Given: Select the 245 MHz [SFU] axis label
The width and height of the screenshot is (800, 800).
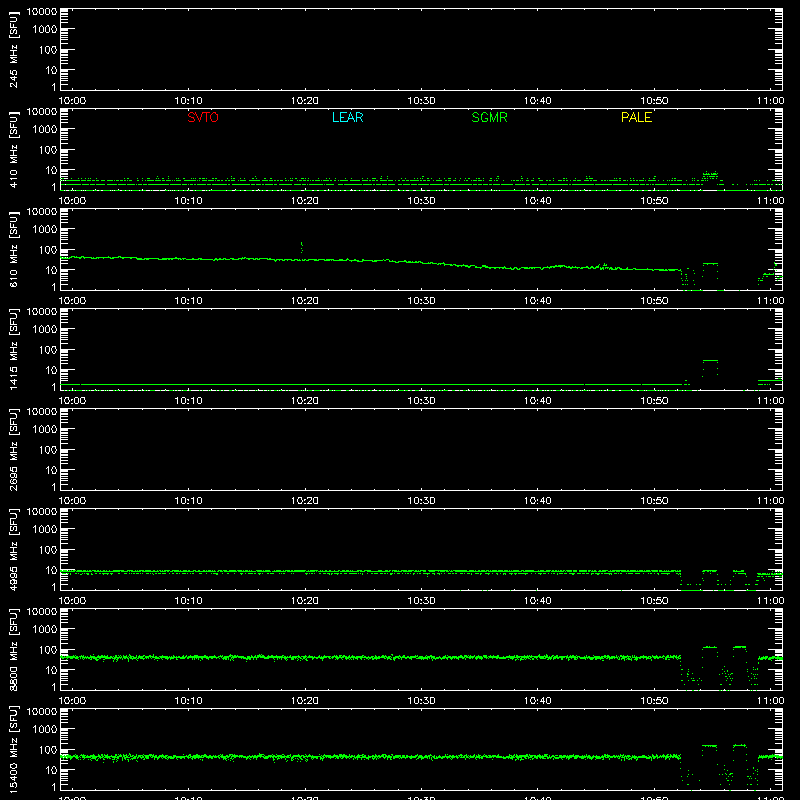Looking at the screenshot, I should point(13,49).
